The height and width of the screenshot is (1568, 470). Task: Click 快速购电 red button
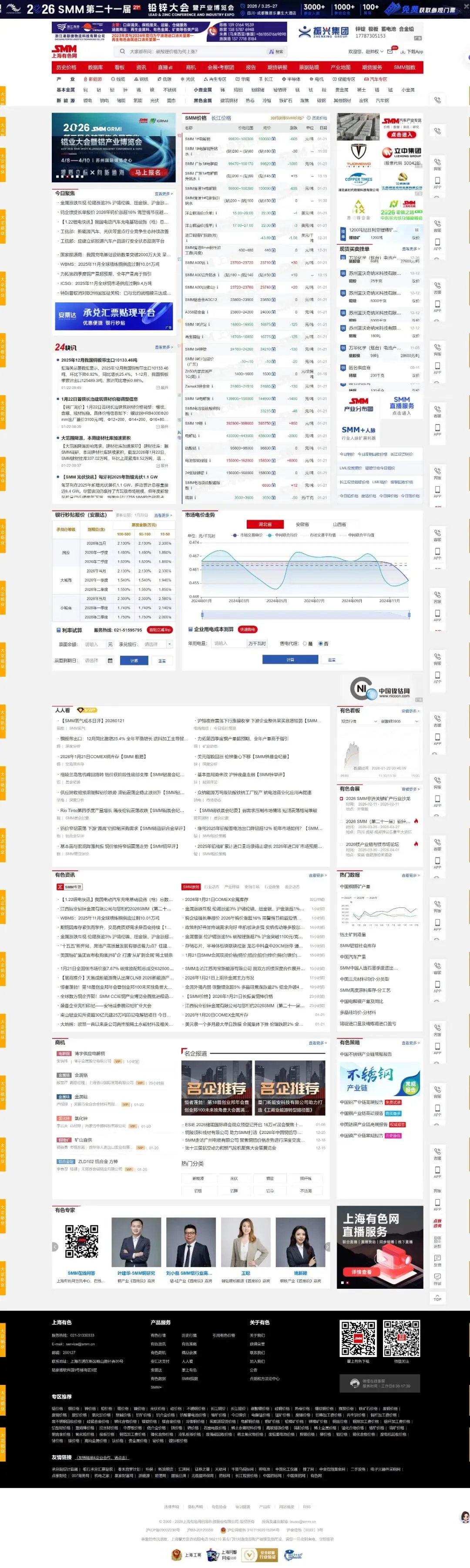[x=247, y=629]
